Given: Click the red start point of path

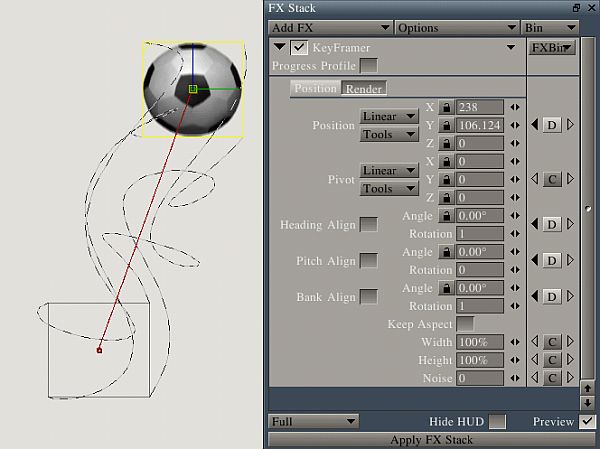Looking at the screenshot, I should 99,350.
